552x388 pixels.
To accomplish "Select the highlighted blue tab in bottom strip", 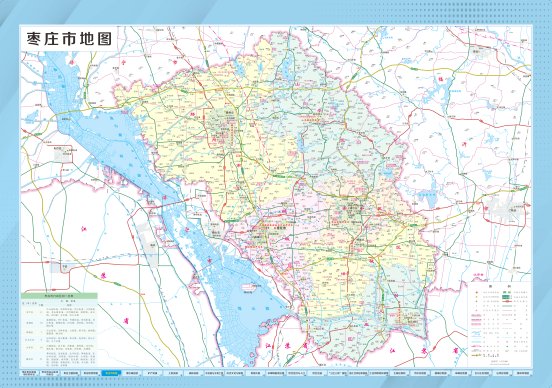I will (x=111, y=373).
